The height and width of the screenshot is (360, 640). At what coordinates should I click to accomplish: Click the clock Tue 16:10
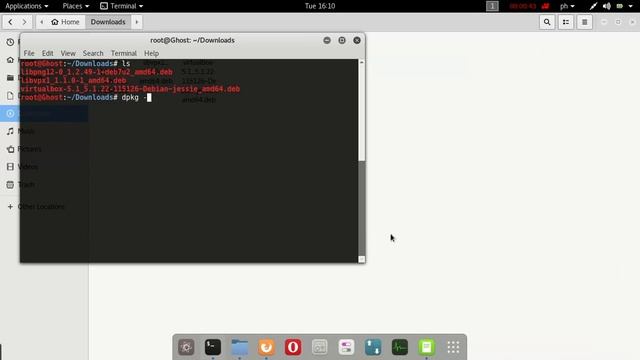320,6
